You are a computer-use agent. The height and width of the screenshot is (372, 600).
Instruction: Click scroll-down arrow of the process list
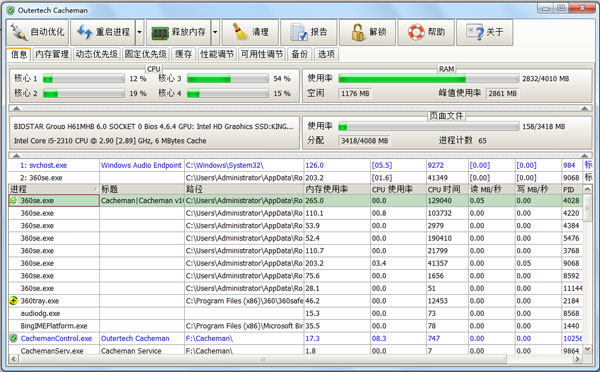point(587,349)
